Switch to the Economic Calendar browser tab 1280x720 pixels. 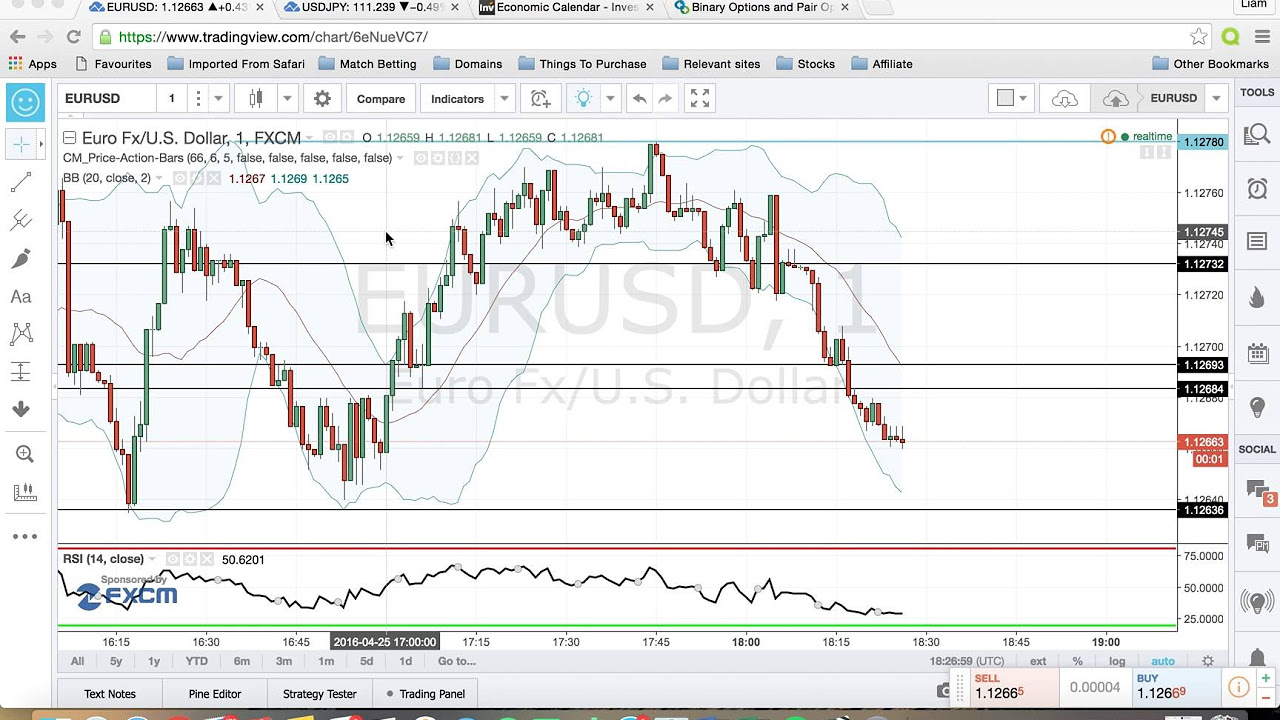(566, 8)
